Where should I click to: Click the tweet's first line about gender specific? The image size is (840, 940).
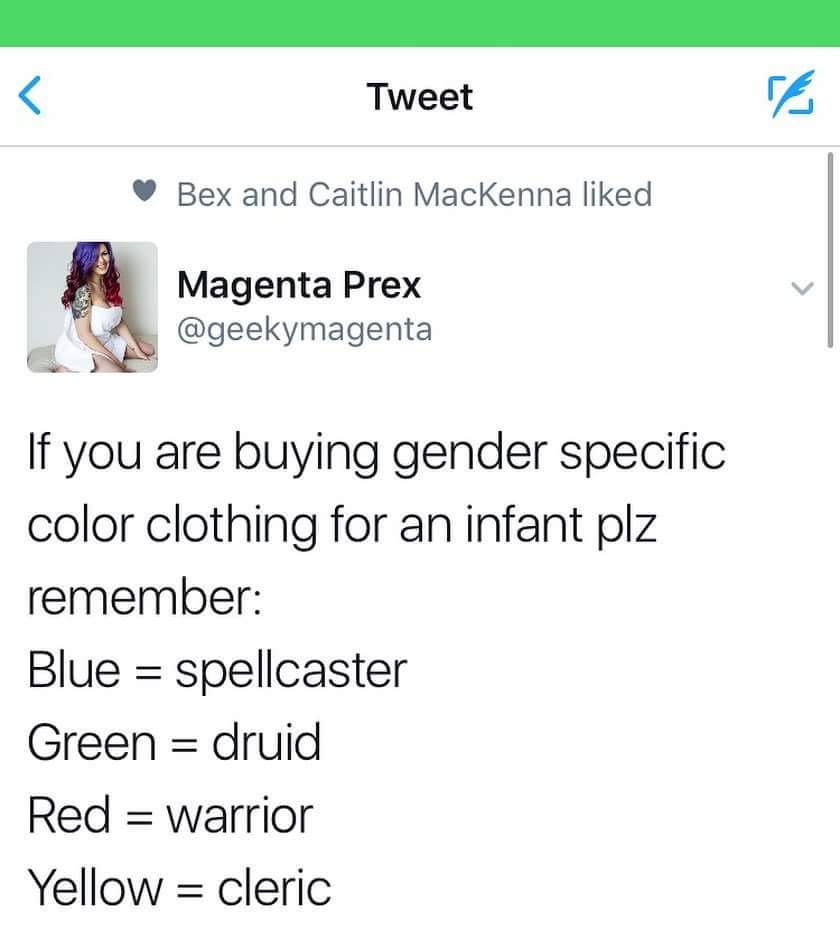pos(375,453)
